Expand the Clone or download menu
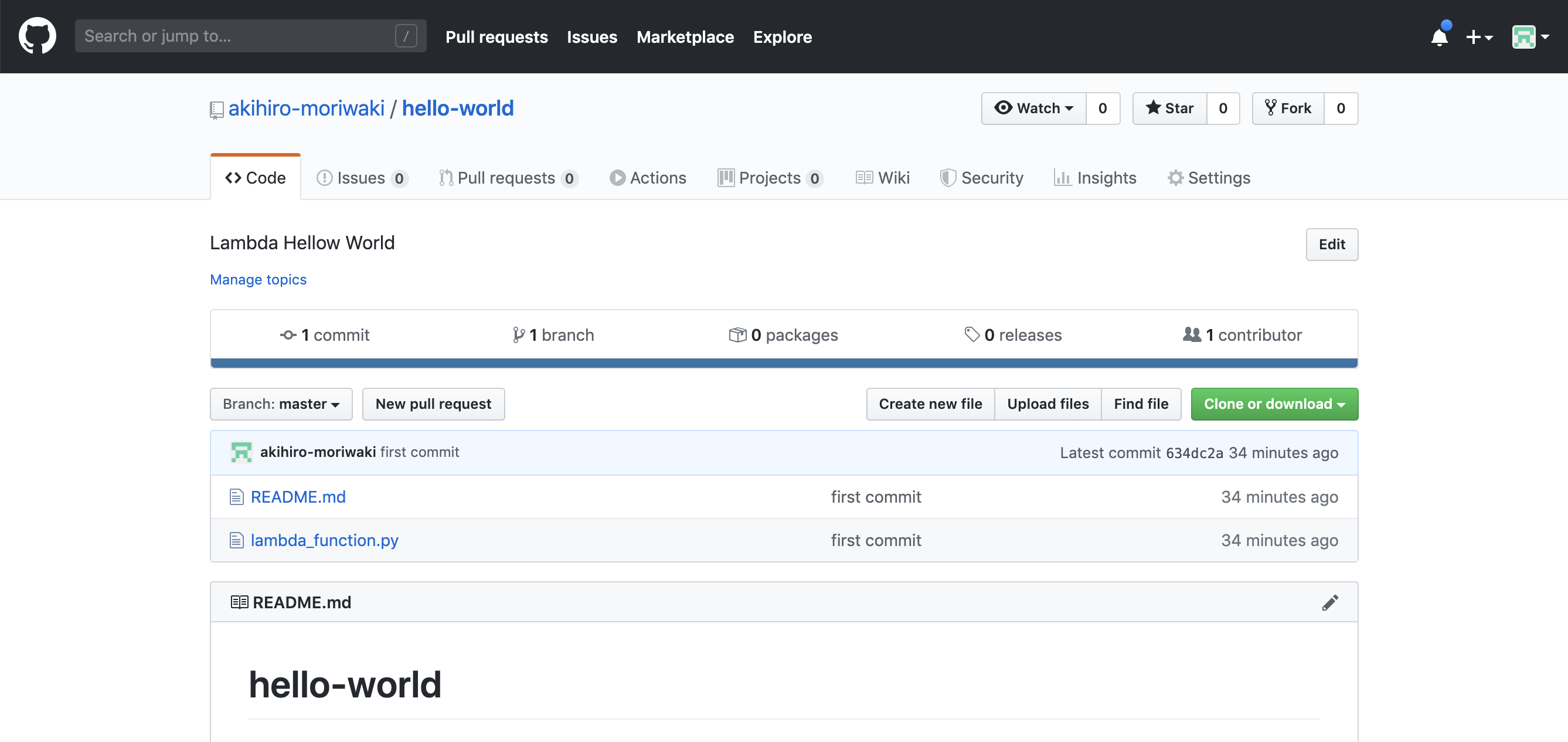The width and height of the screenshot is (1568, 742). tap(1274, 404)
